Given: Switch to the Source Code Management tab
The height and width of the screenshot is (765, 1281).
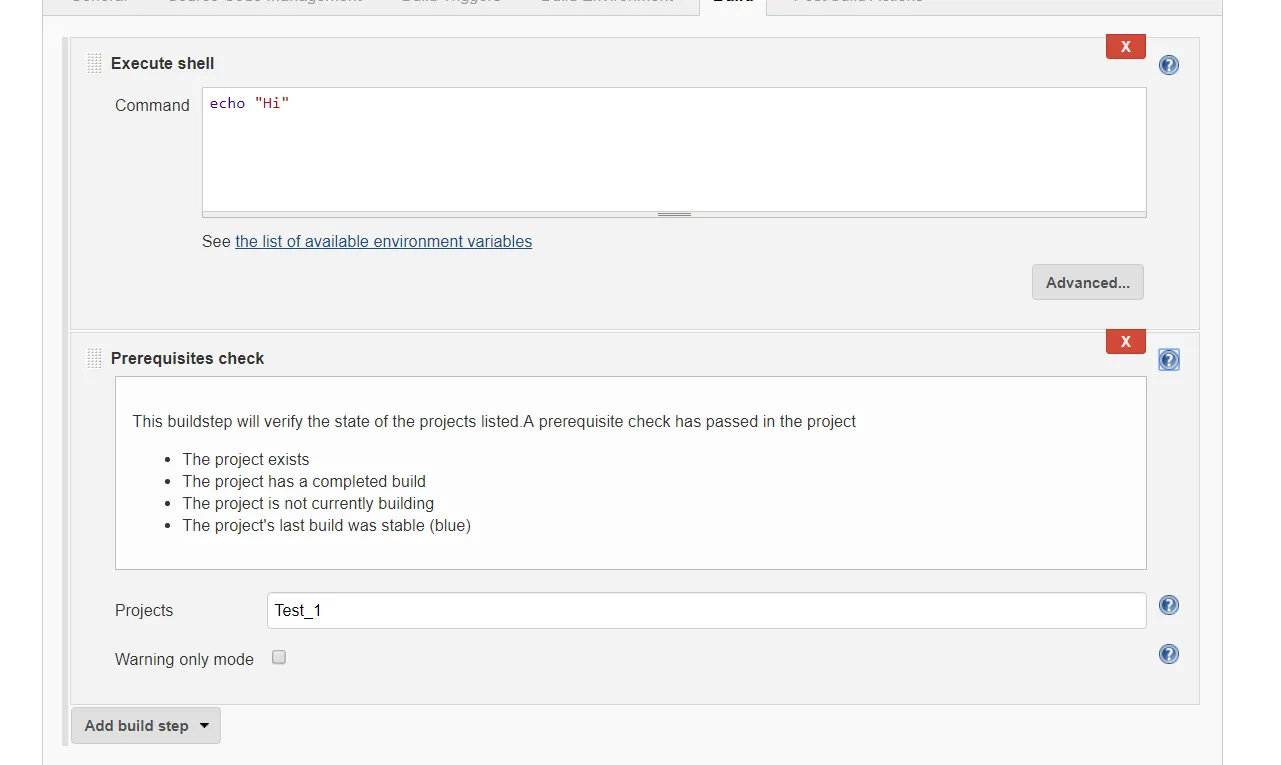Looking at the screenshot, I should click(x=264, y=3).
